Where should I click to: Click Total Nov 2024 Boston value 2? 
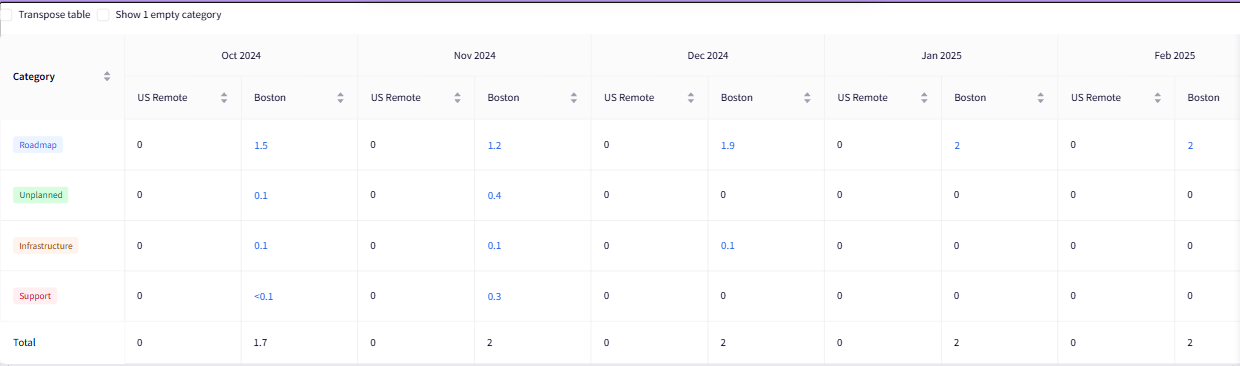click(x=490, y=342)
